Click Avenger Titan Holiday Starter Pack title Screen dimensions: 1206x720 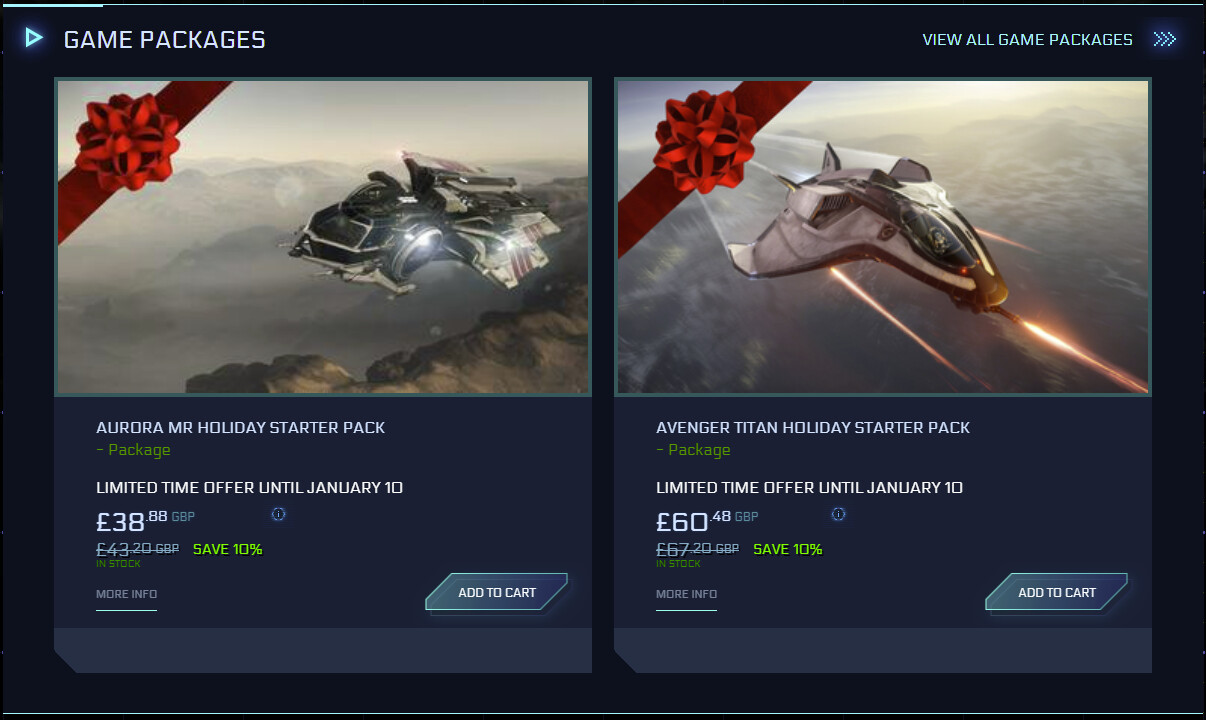(x=813, y=427)
